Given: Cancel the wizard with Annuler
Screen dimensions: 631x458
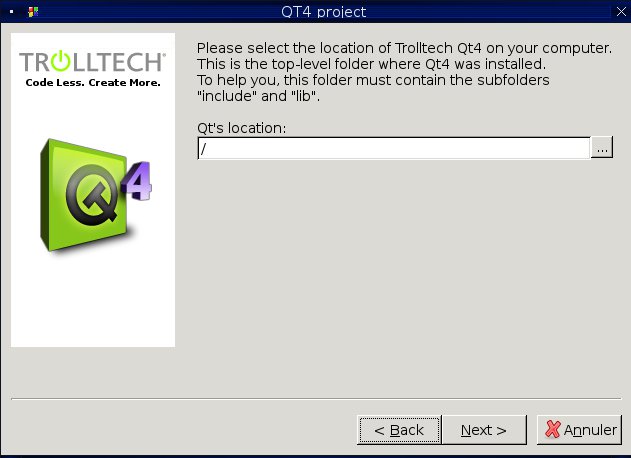Looking at the screenshot, I should [579, 430].
